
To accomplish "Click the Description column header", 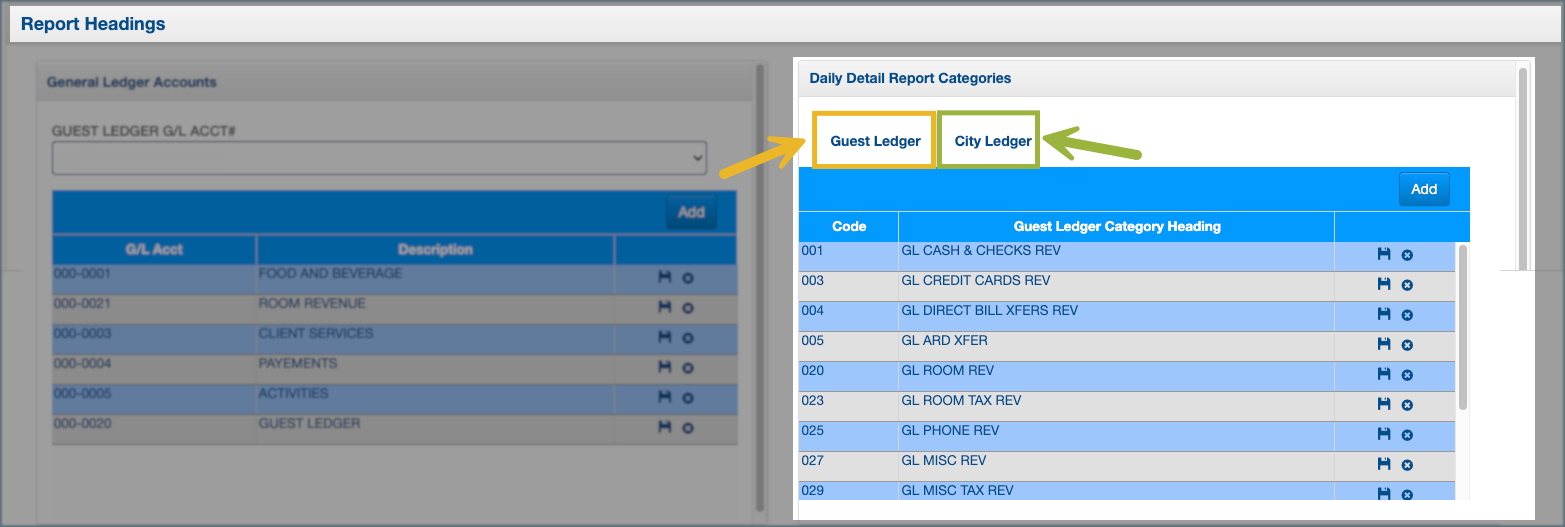I will [436, 249].
